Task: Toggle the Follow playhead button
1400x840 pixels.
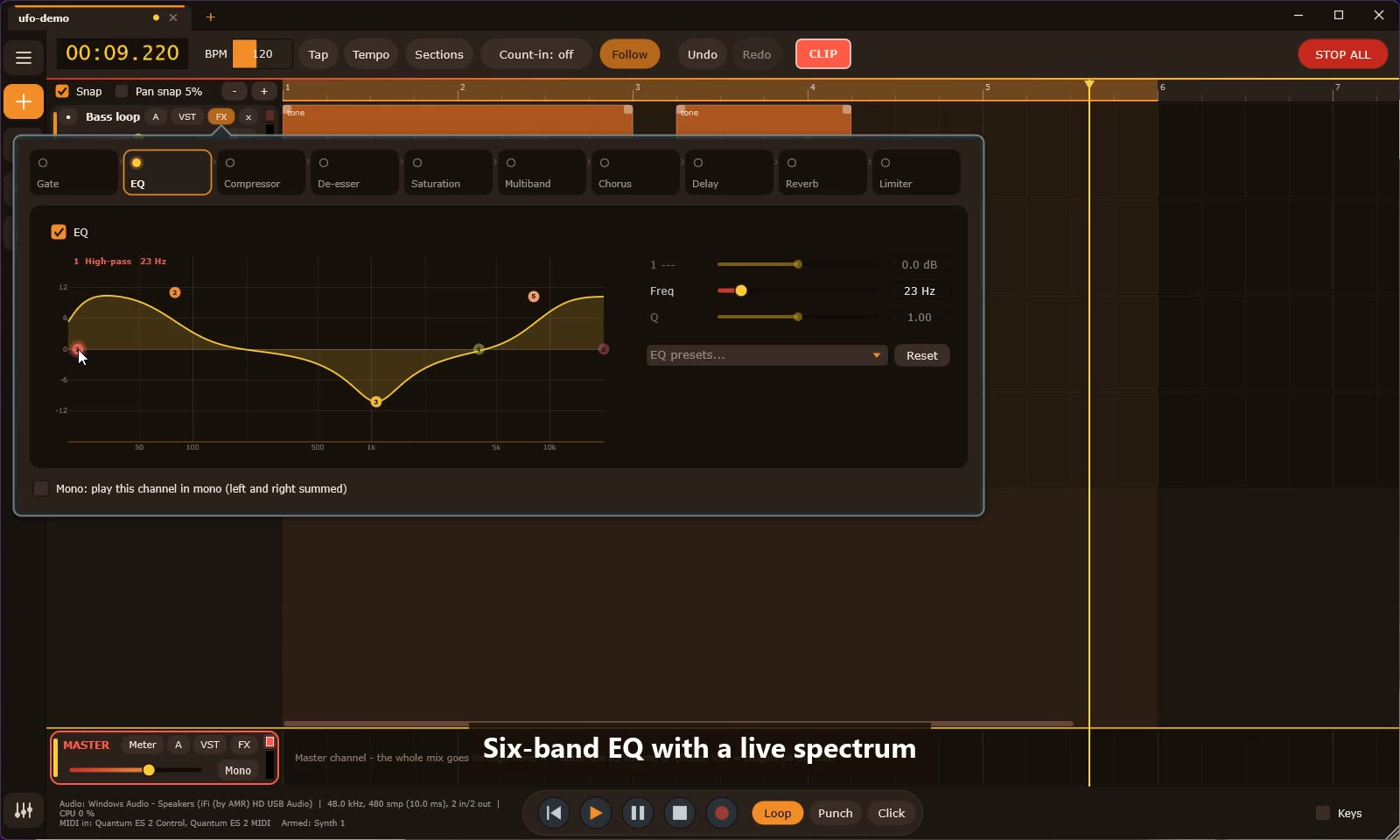Action: (x=630, y=54)
